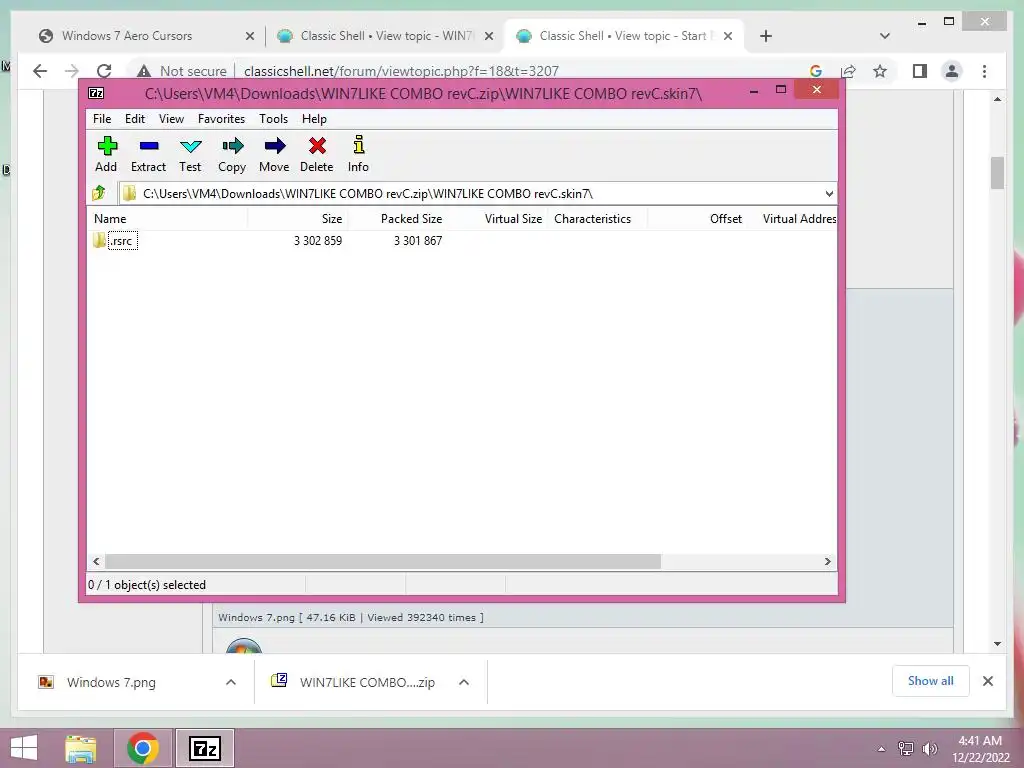Image resolution: width=1024 pixels, height=768 pixels.
Task: Click the Chrome page scroll up arrow
Action: click(997, 99)
